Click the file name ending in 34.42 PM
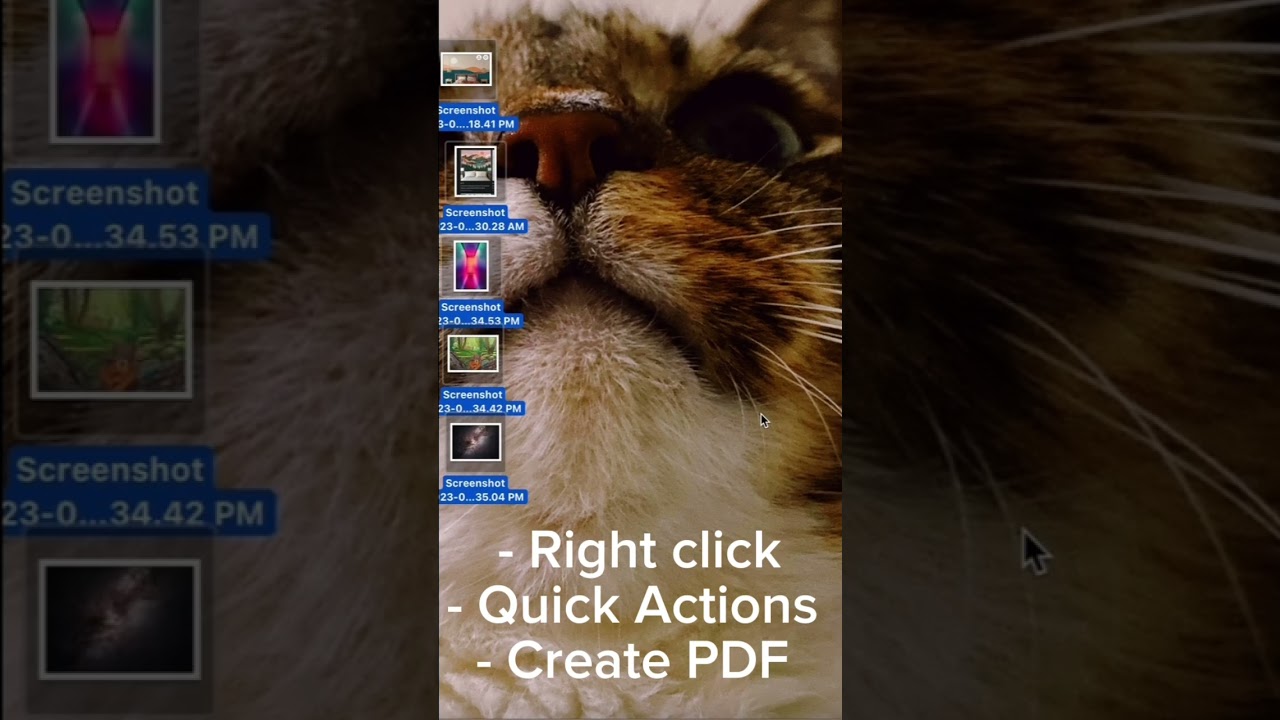 (x=481, y=401)
